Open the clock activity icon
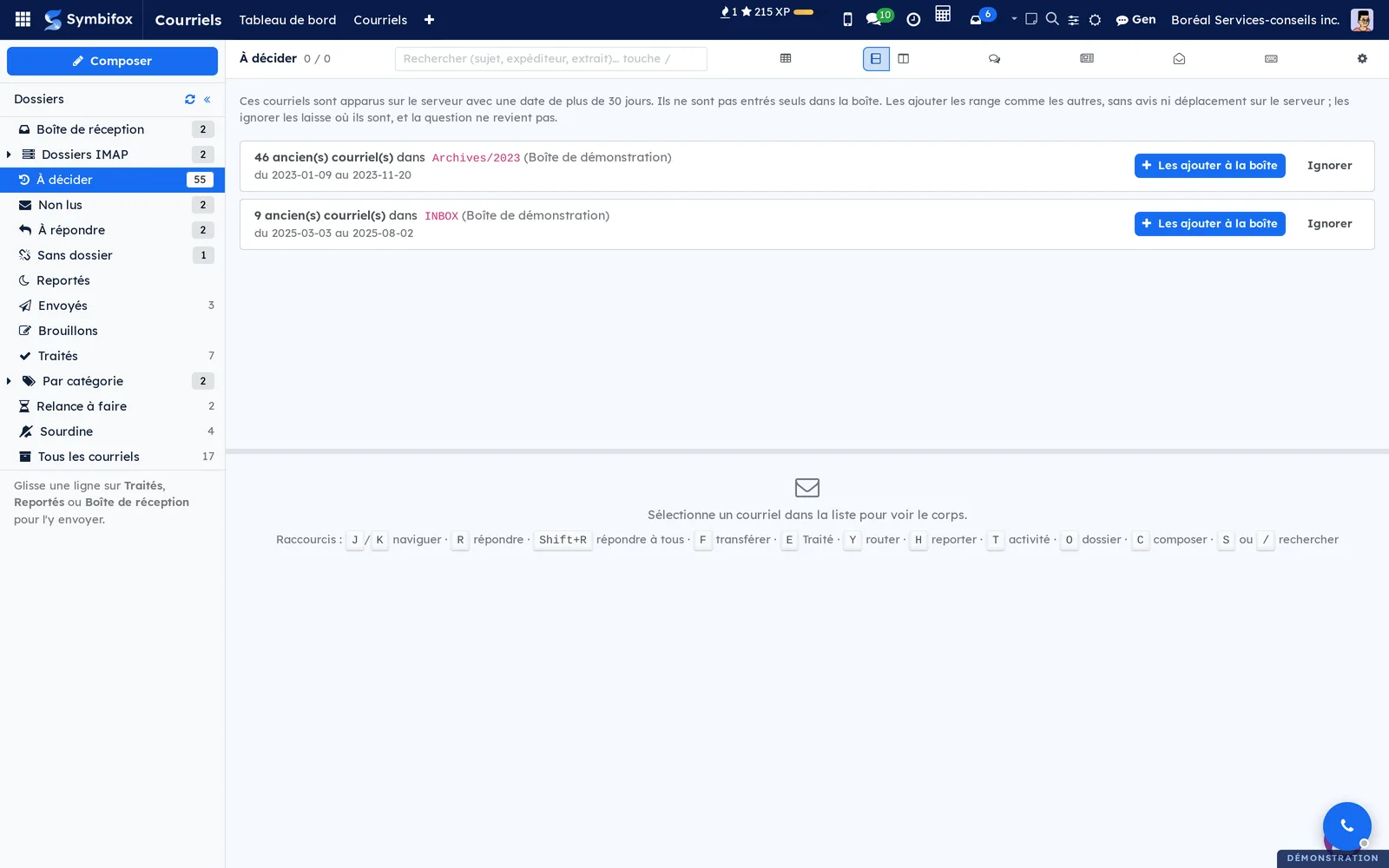Screen dimensions: 1389x868 913,19
